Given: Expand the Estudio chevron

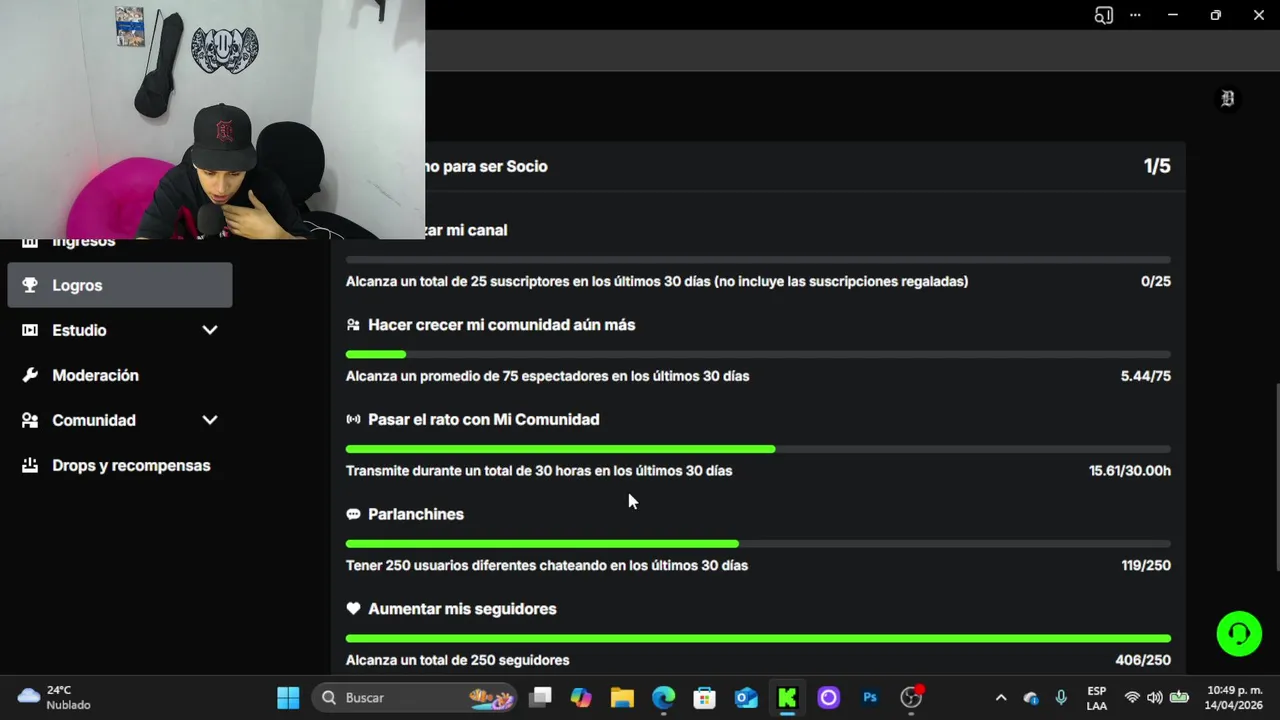Looking at the screenshot, I should [210, 330].
